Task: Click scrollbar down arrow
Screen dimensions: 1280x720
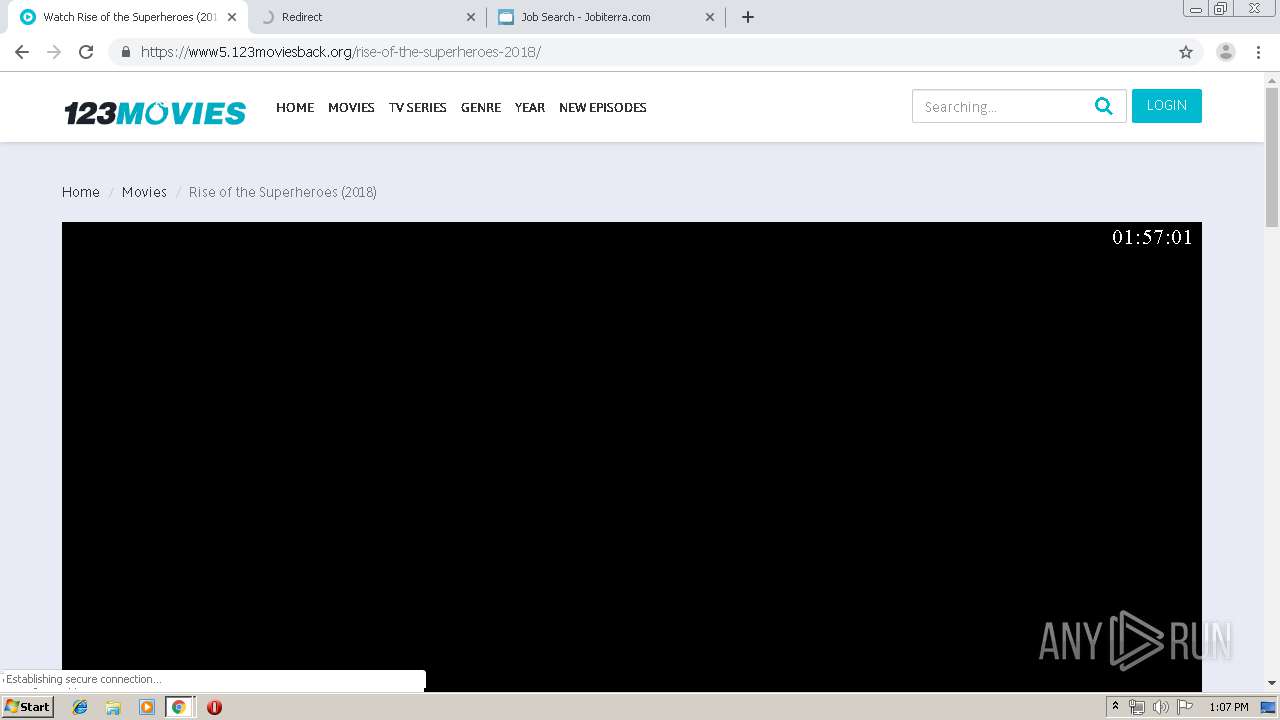Action: (1272, 683)
